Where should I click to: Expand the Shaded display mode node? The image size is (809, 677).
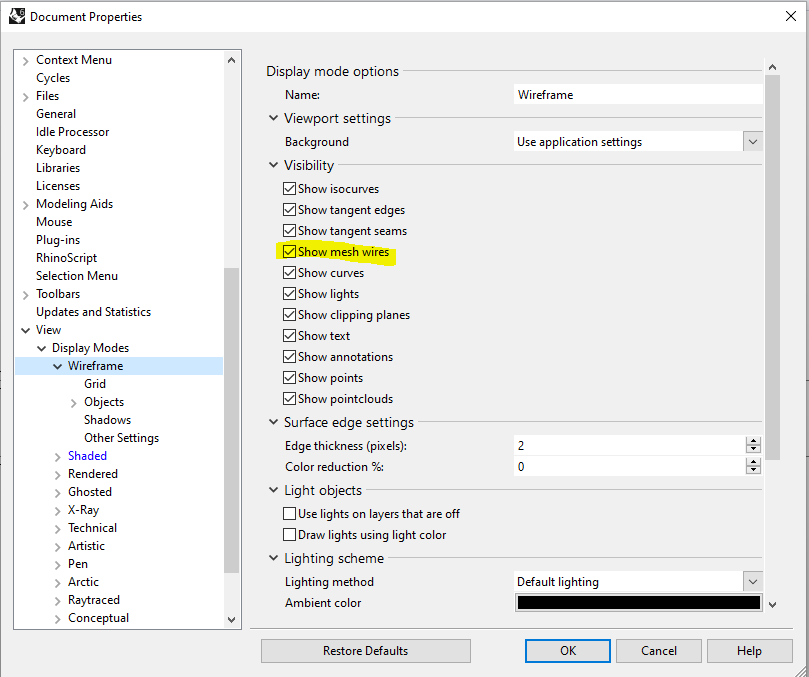pos(58,457)
